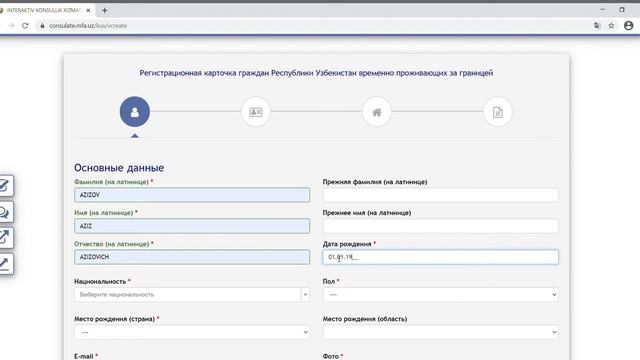Click the Имя field containing AZIZ
Viewport: 640px width, 360px height.
pos(192,226)
